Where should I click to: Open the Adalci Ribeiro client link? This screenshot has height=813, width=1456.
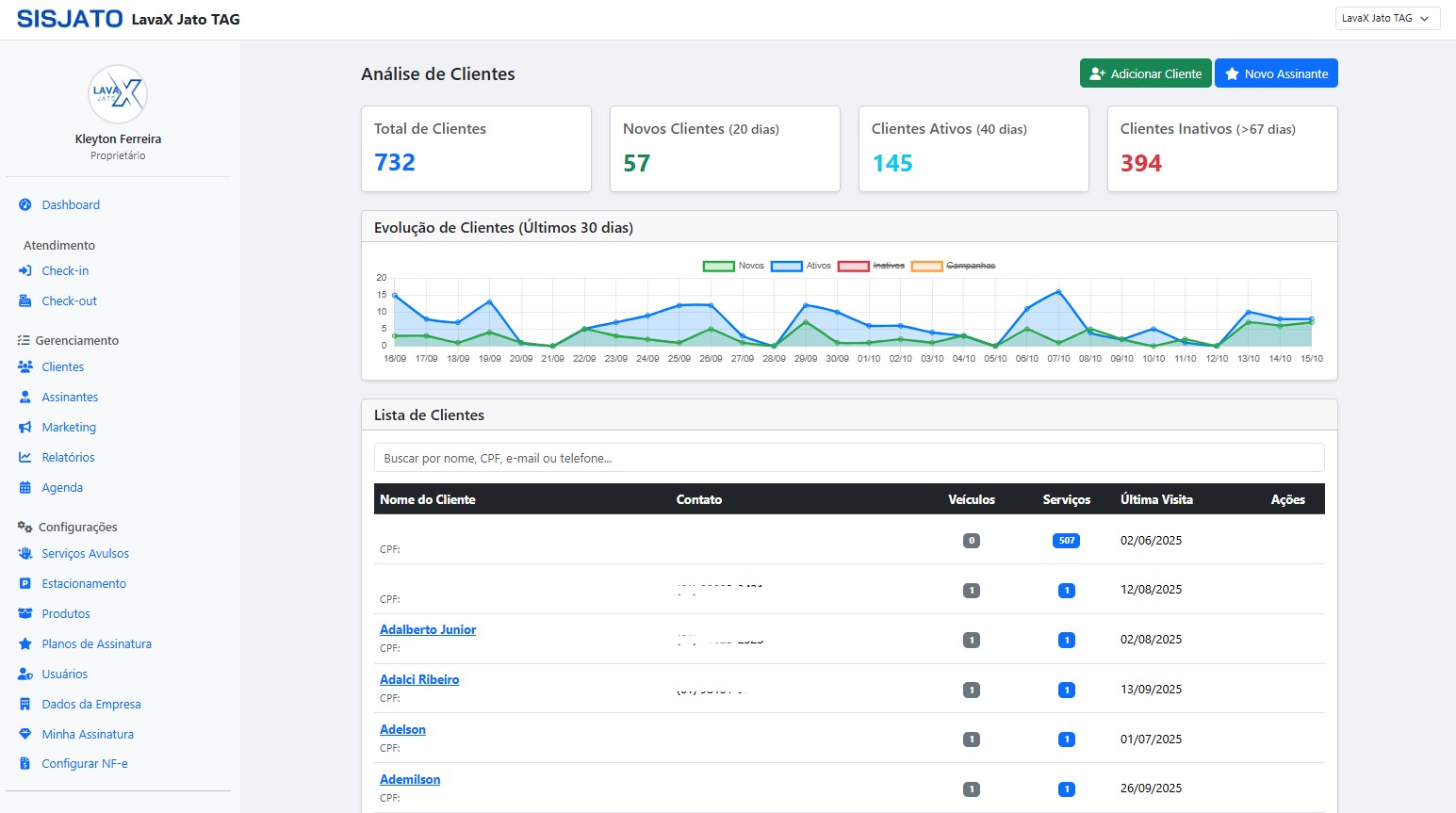tap(419, 679)
